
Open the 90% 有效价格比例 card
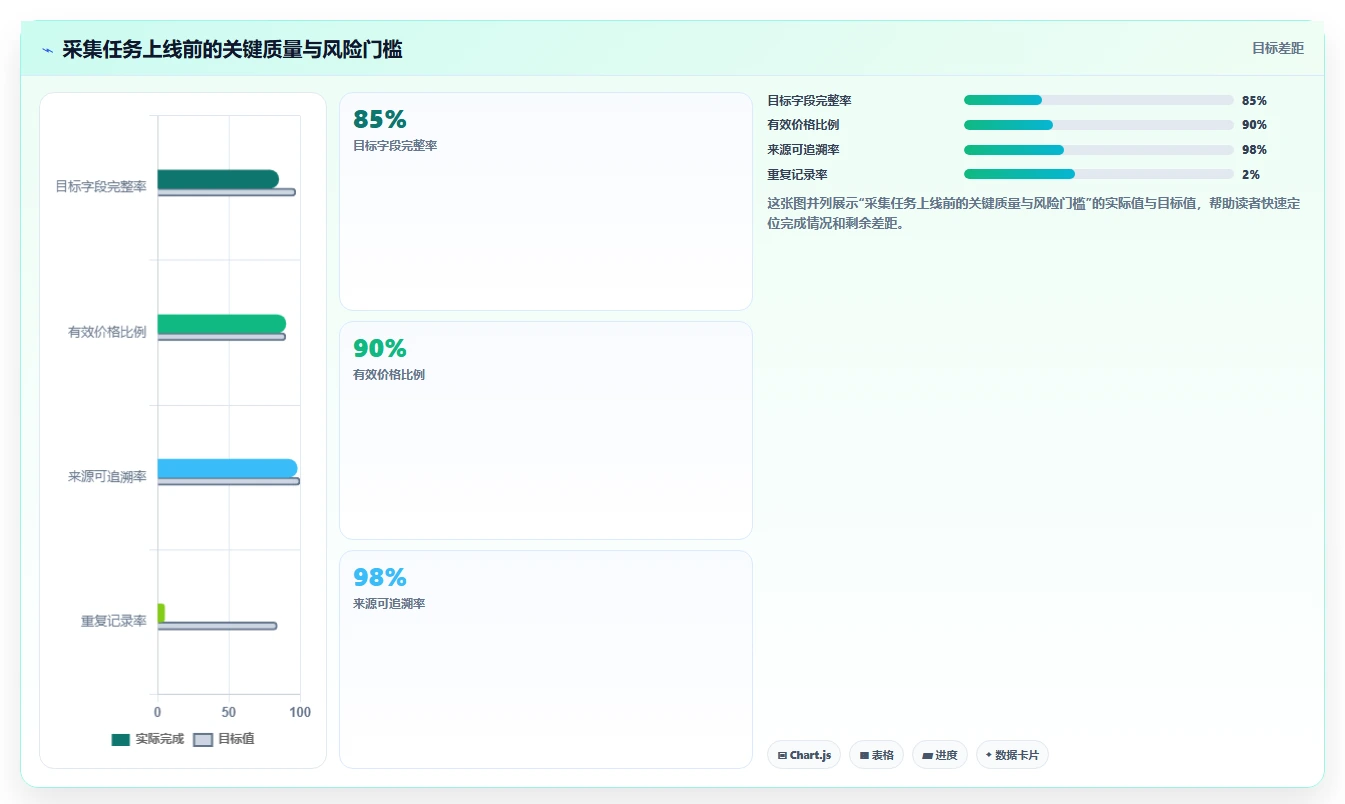click(546, 430)
